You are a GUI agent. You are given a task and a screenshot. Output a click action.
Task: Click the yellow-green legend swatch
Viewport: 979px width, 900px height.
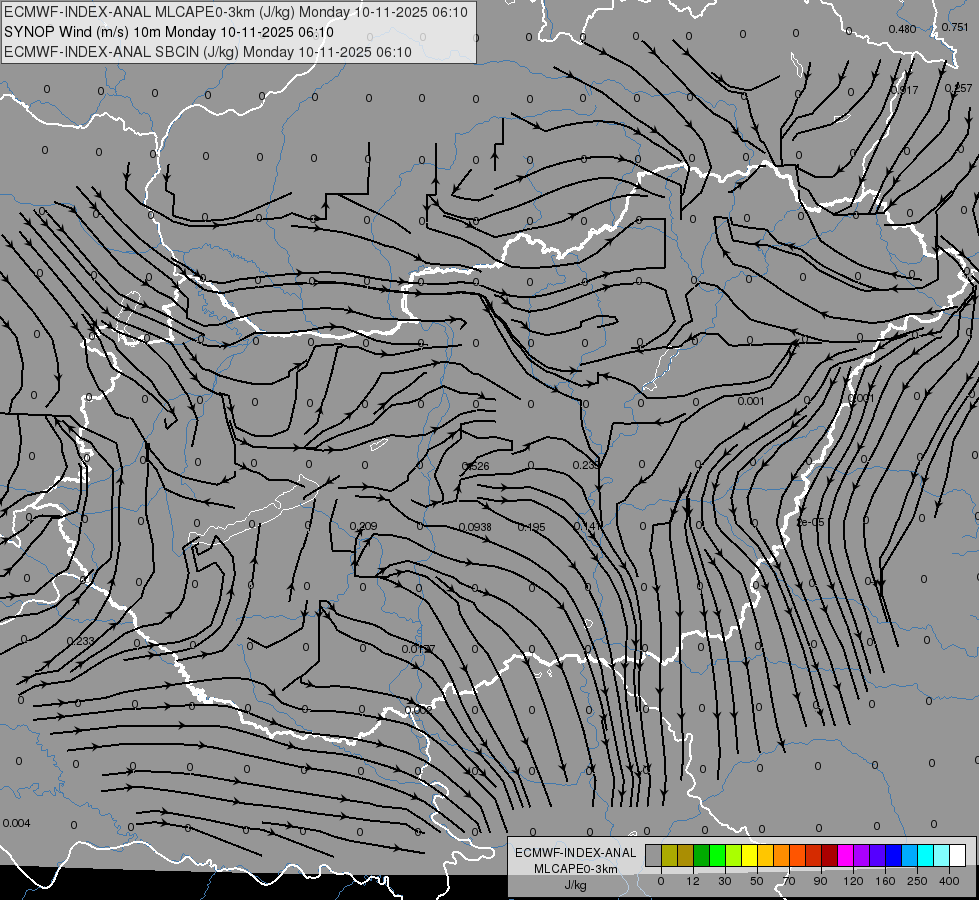tap(734, 856)
